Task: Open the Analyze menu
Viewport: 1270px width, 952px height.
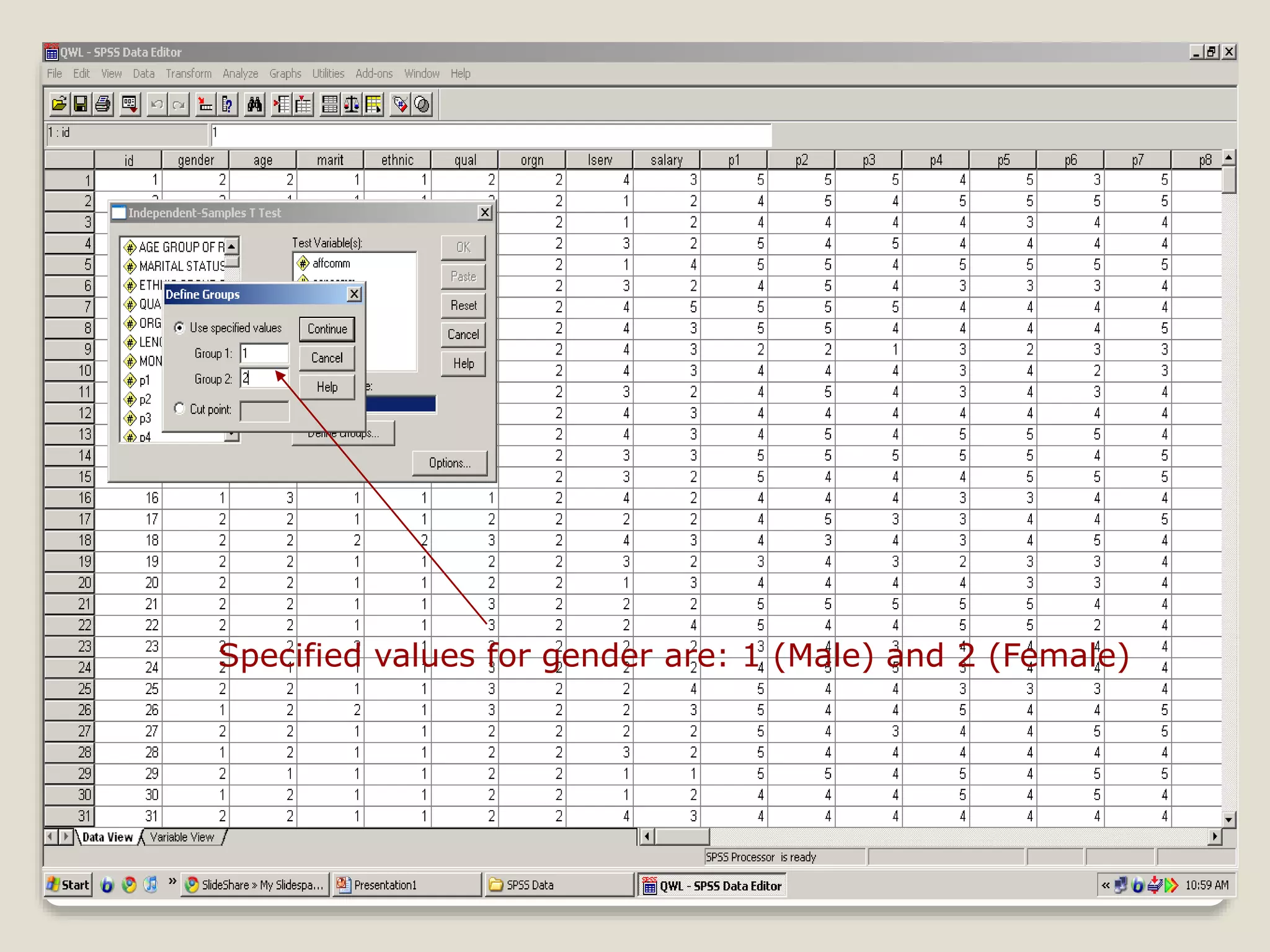Action: click(241, 73)
